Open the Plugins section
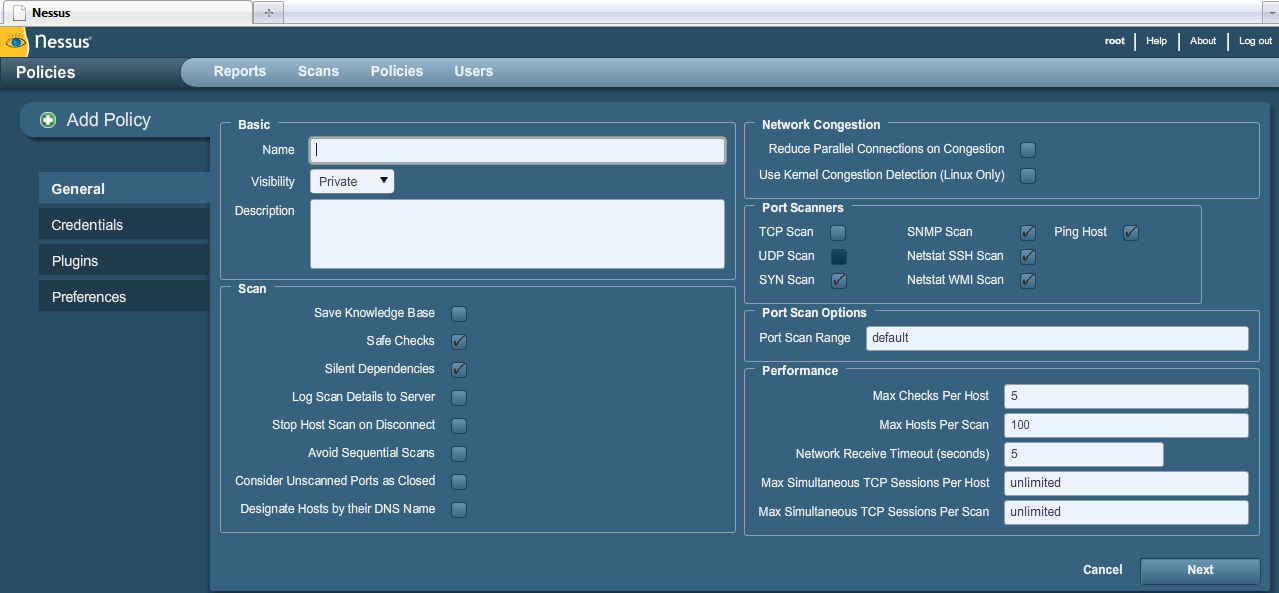 click(75, 260)
